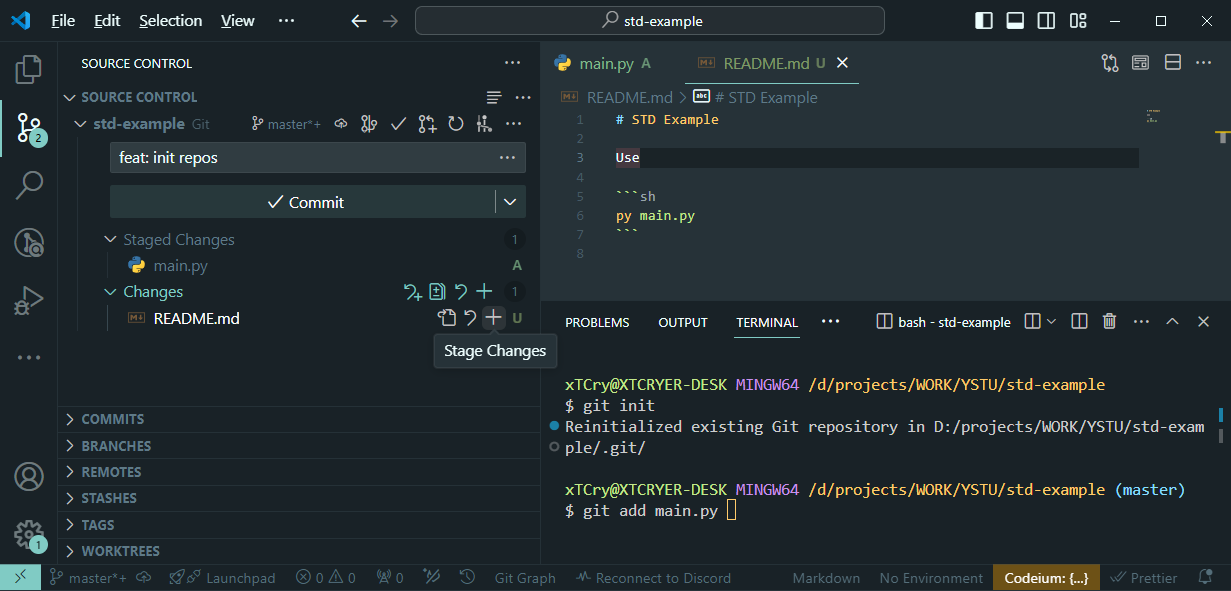Refresh the std-example repository
Screen dimensions: 1231x591
(456, 124)
